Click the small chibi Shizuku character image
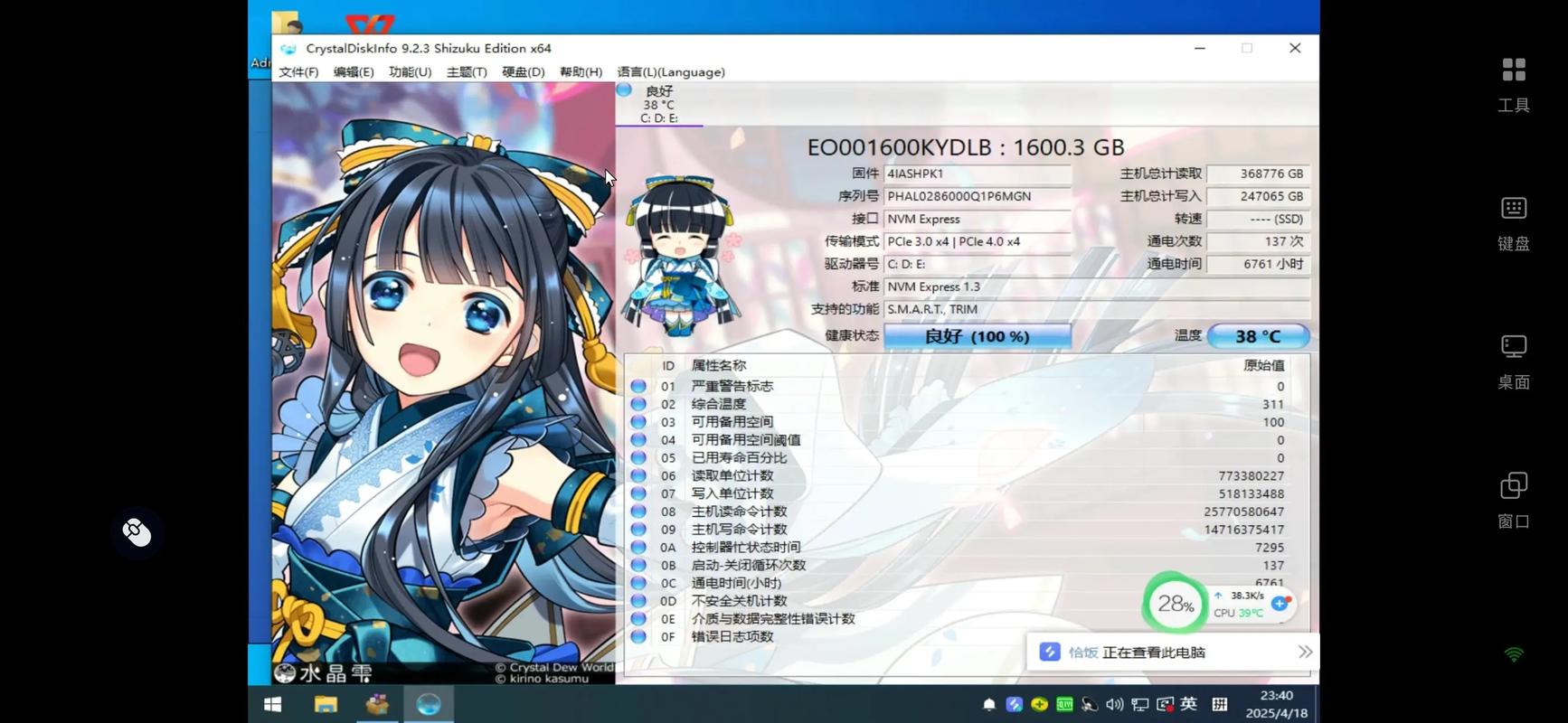The image size is (1568, 723). tap(682, 255)
